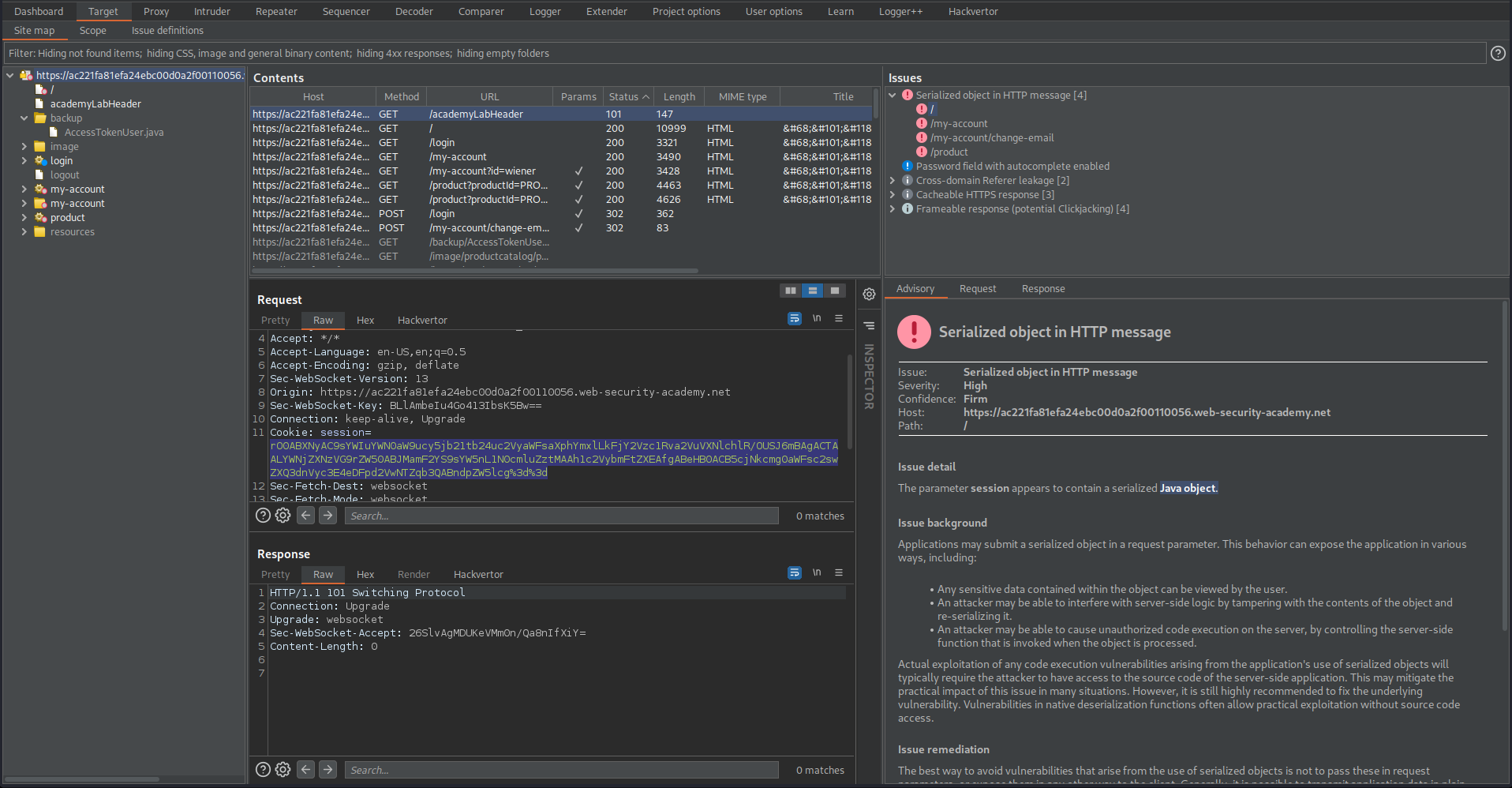Sort contents by Length column header

679,96
